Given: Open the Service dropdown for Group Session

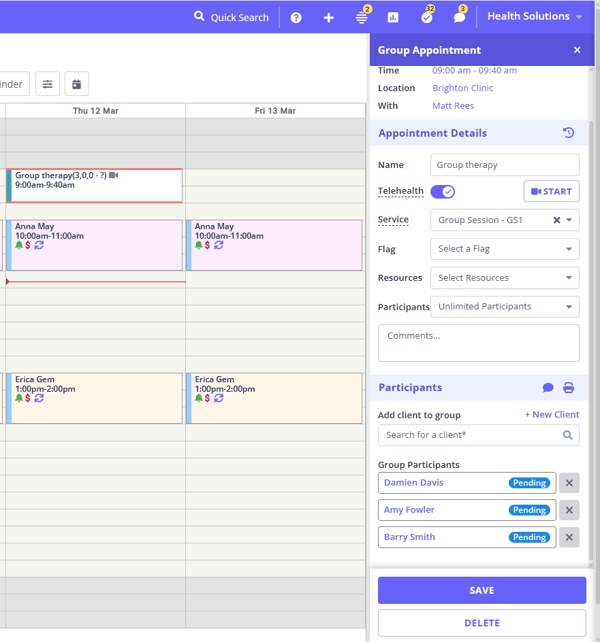Looking at the screenshot, I should point(569,220).
